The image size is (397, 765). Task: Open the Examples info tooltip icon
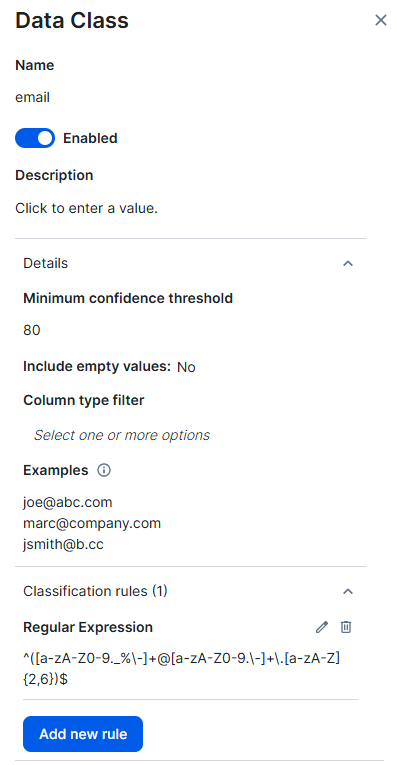coord(104,470)
